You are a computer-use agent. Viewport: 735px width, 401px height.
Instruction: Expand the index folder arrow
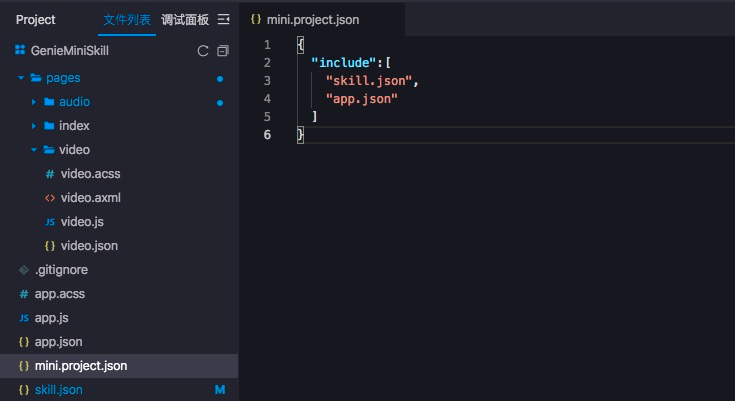tap(34, 126)
